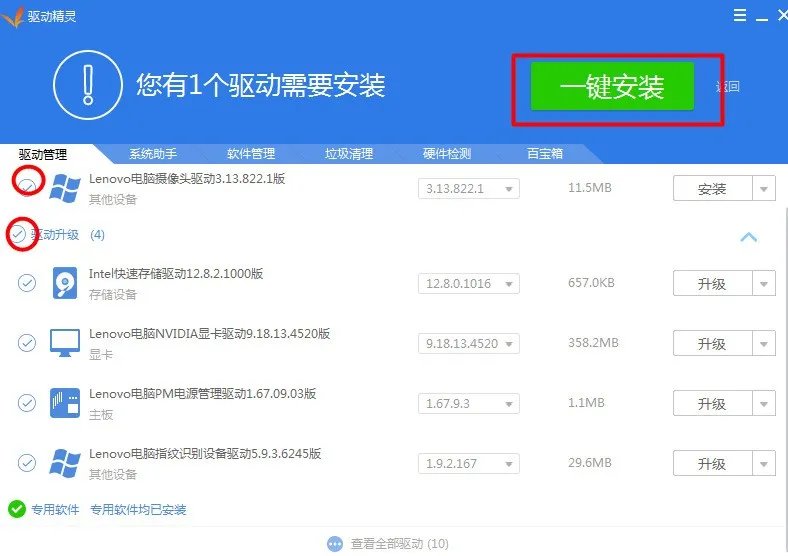
Task: Toggle checkbox for Intel快速存储驱动
Action: click(27, 283)
